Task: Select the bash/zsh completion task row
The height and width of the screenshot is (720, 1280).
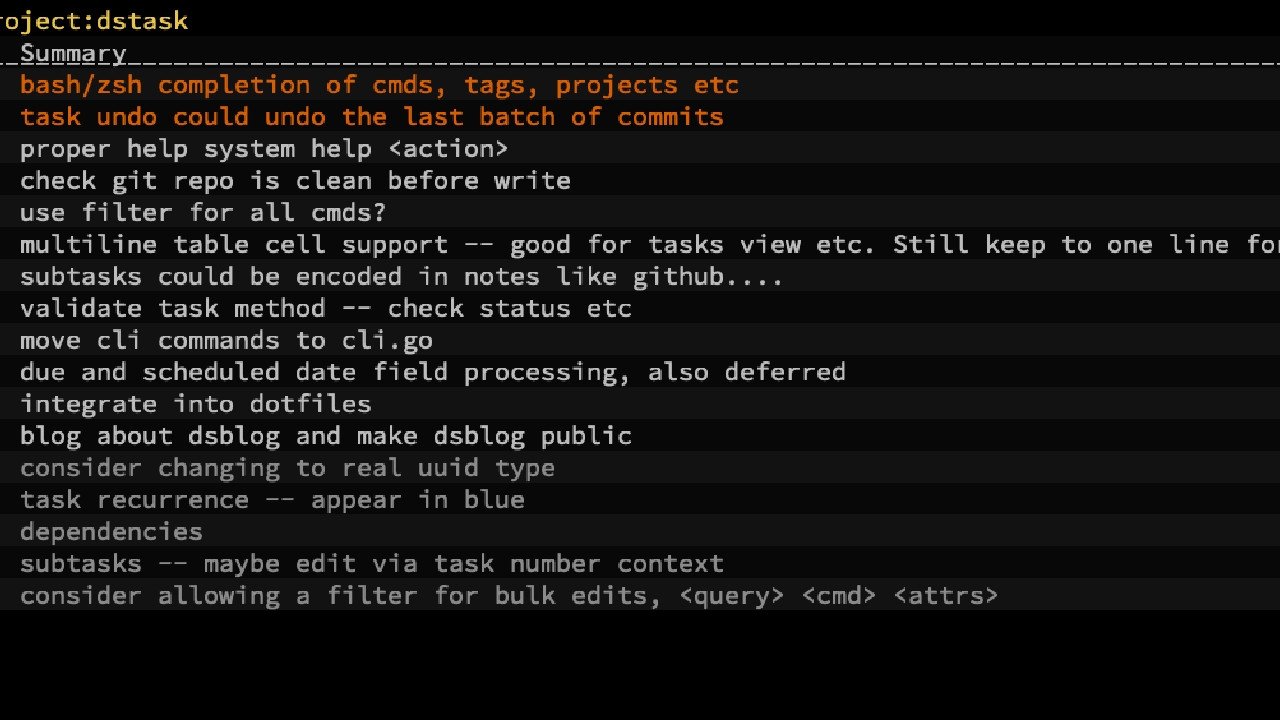Action: tap(379, 85)
